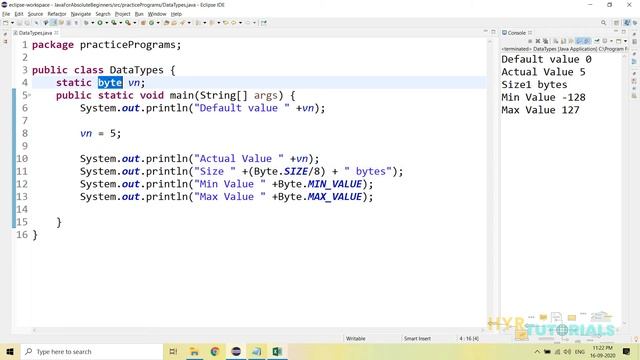Screen dimensions: 640x360
Task: Click Byte.MIN_VALUE on line 12
Action: [320, 184]
